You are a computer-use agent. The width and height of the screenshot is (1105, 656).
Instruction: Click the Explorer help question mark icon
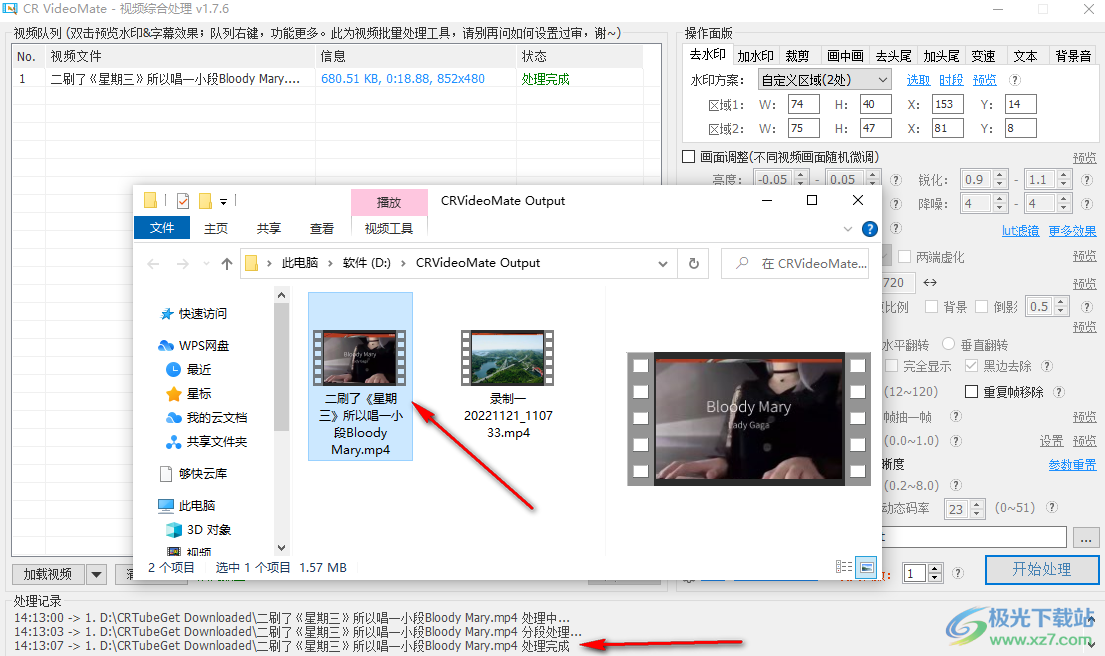(x=870, y=228)
